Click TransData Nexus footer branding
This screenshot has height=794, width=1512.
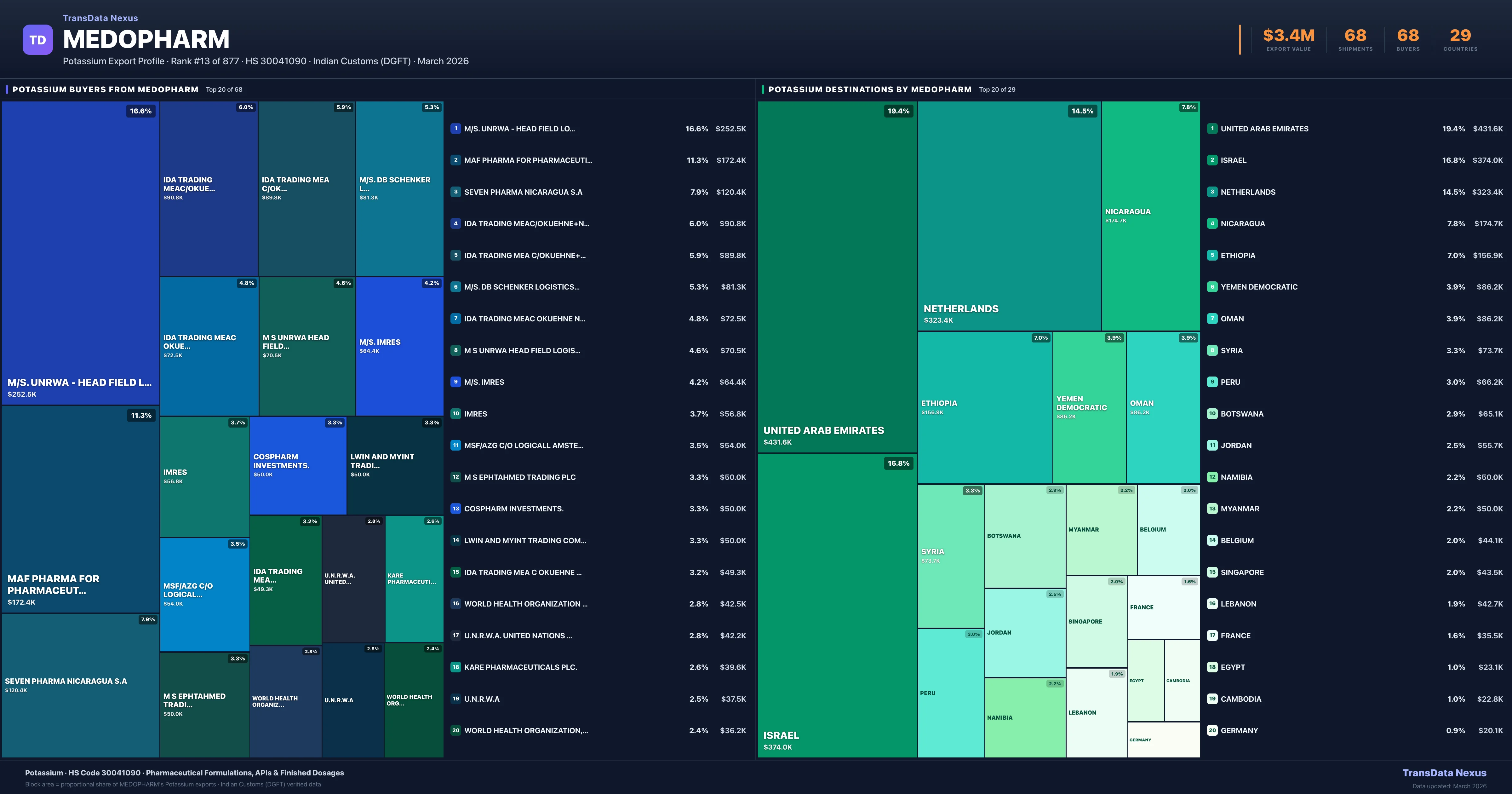click(x=1444, y=773)
